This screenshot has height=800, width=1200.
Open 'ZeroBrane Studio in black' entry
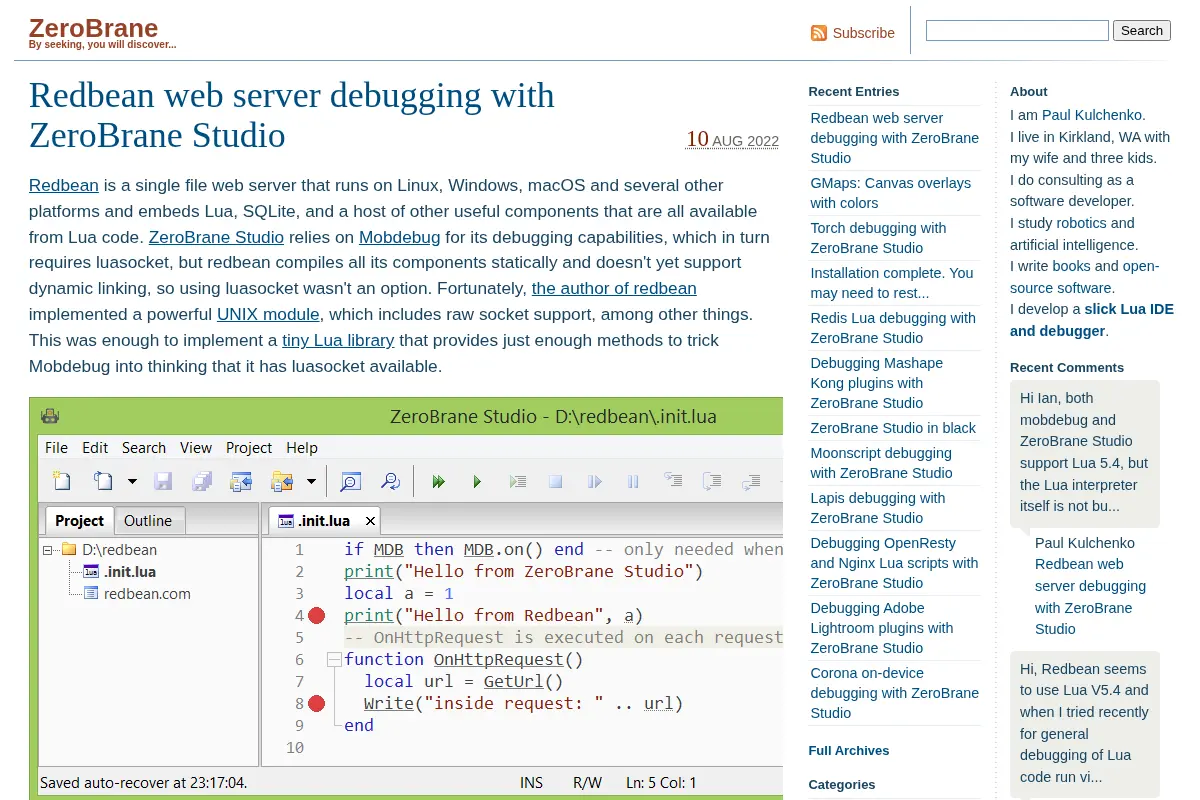[893, 428]
